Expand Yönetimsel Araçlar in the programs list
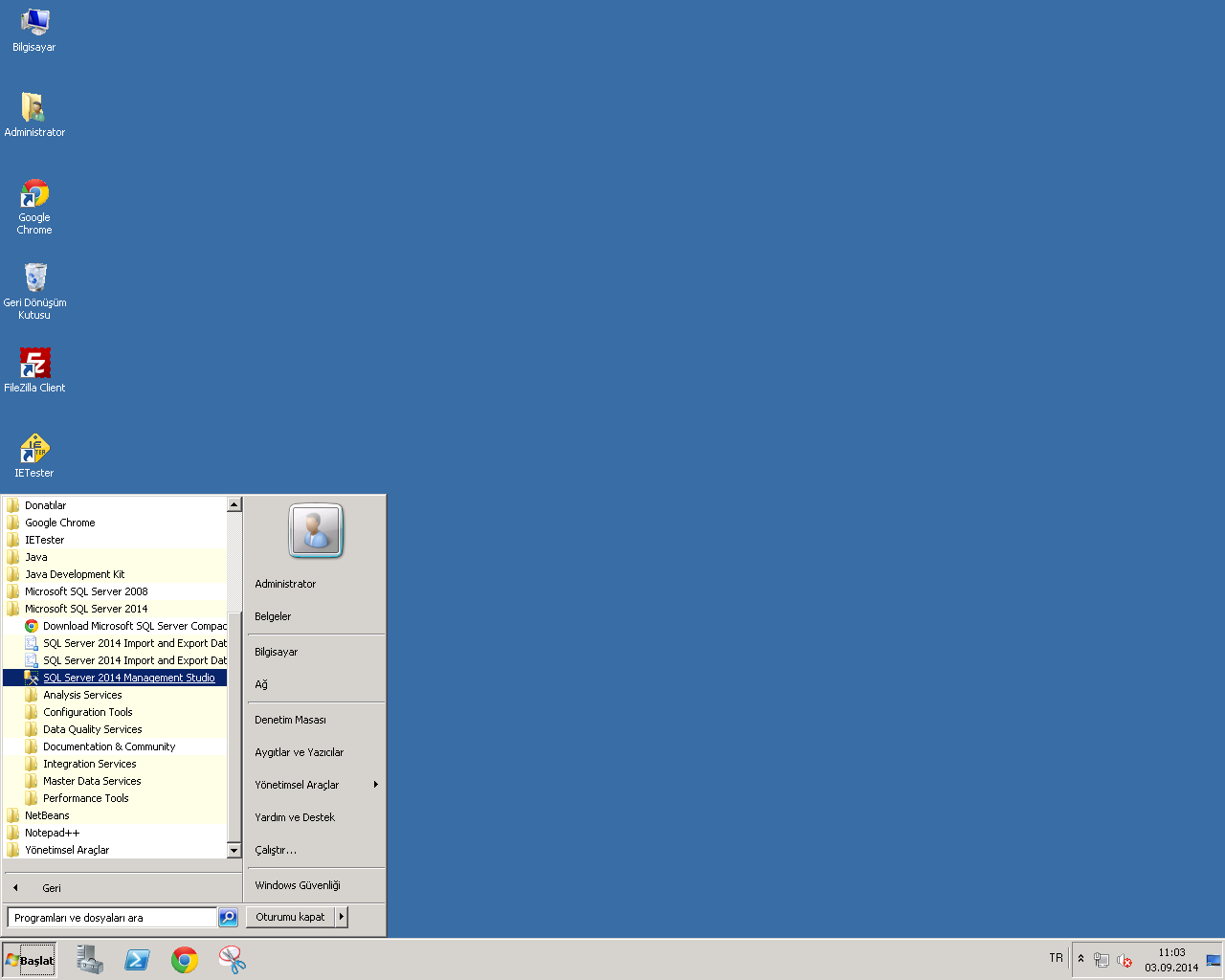The image size is (1225, 980). (115, 850)
